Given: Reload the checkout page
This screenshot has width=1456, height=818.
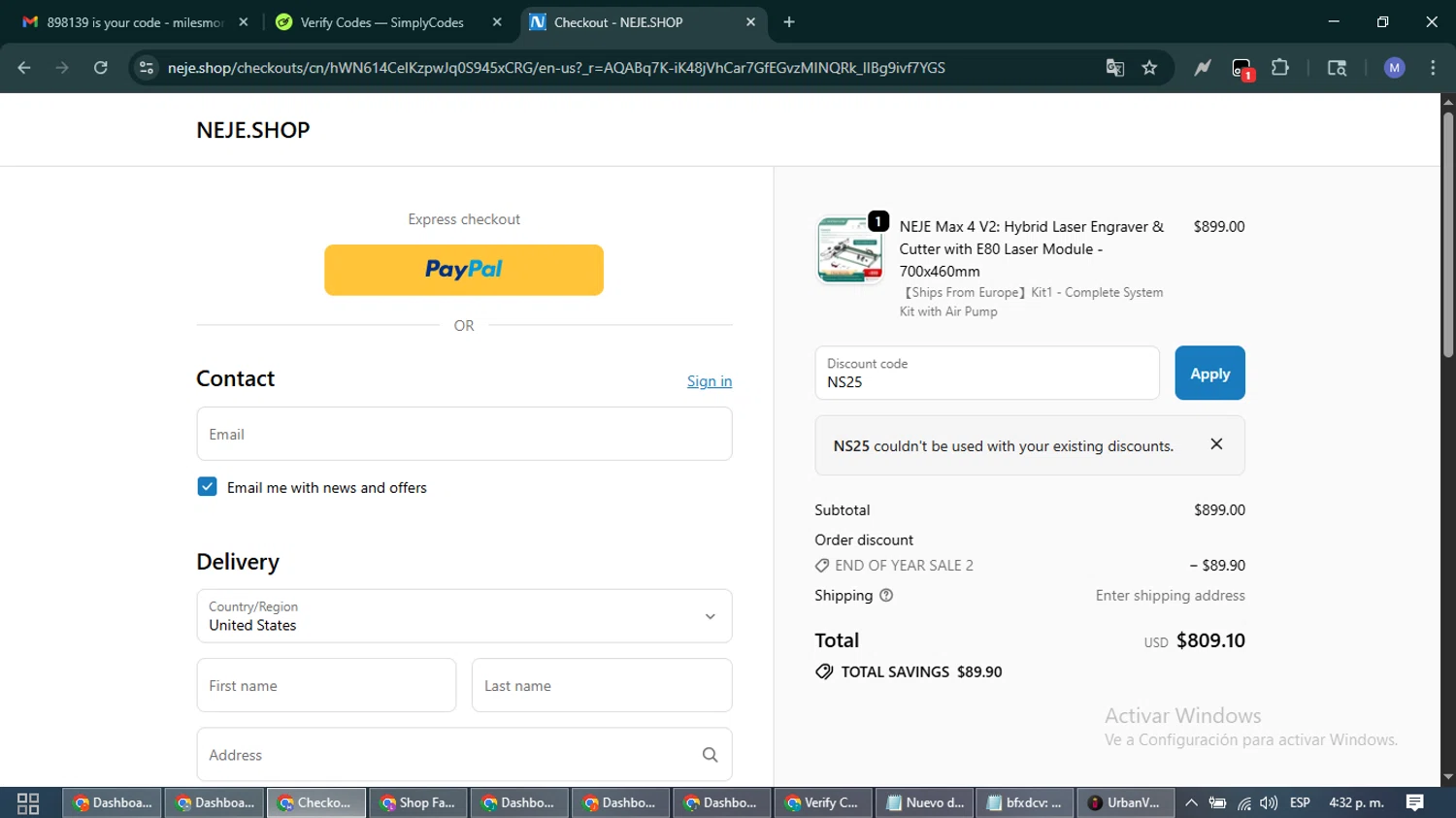Looking at the screenshot, I should [x=100, y=68].
